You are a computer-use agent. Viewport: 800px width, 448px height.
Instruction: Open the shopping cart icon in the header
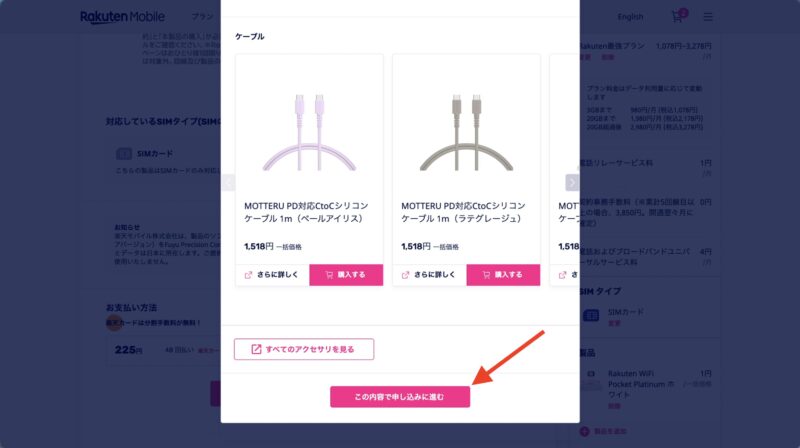pos(677,16)
